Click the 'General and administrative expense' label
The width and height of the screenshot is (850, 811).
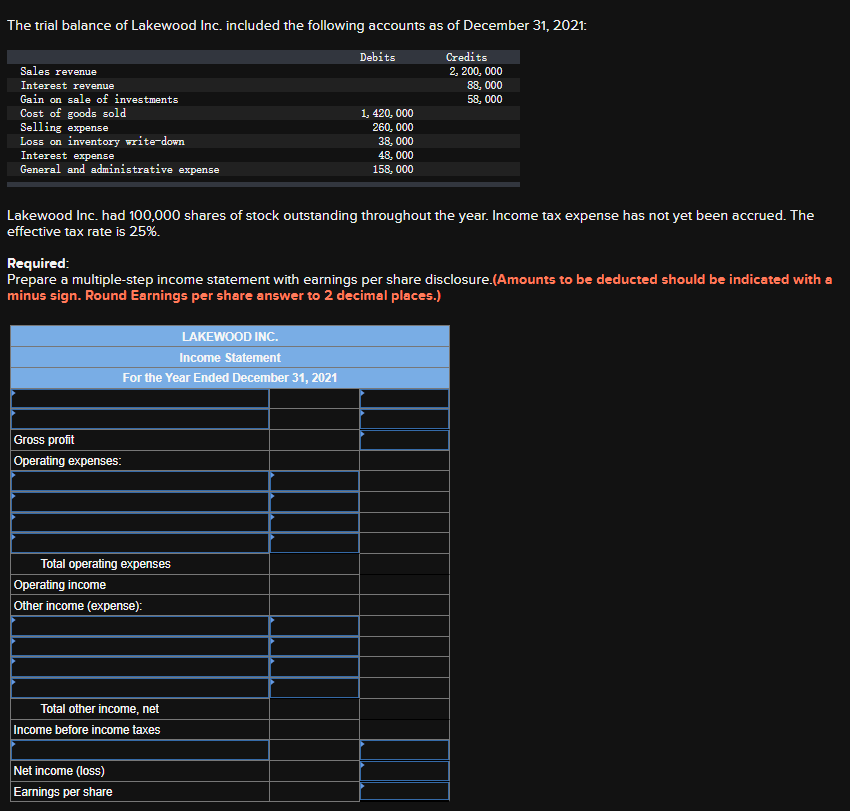[120, 170]
